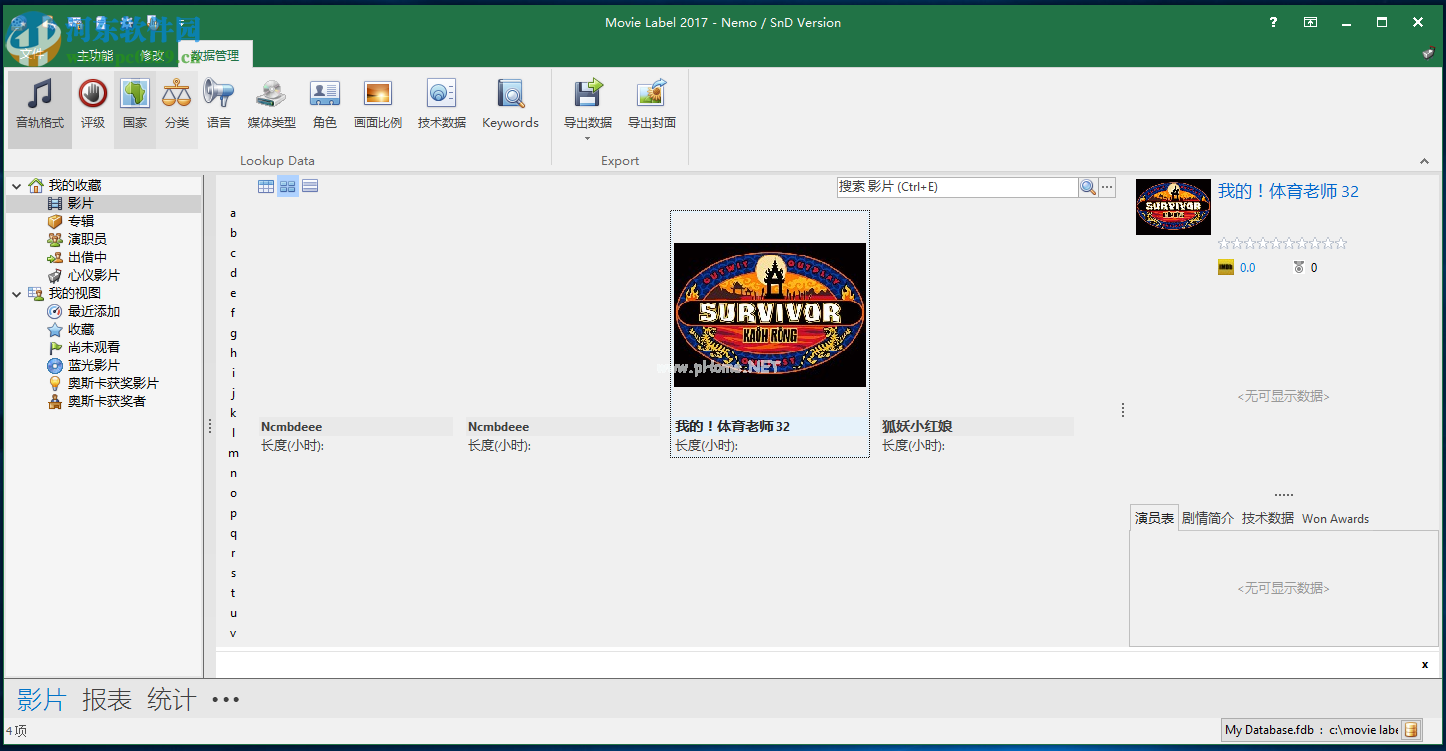
Task: Switch to the 演员表 tab
Action: 1154,518
